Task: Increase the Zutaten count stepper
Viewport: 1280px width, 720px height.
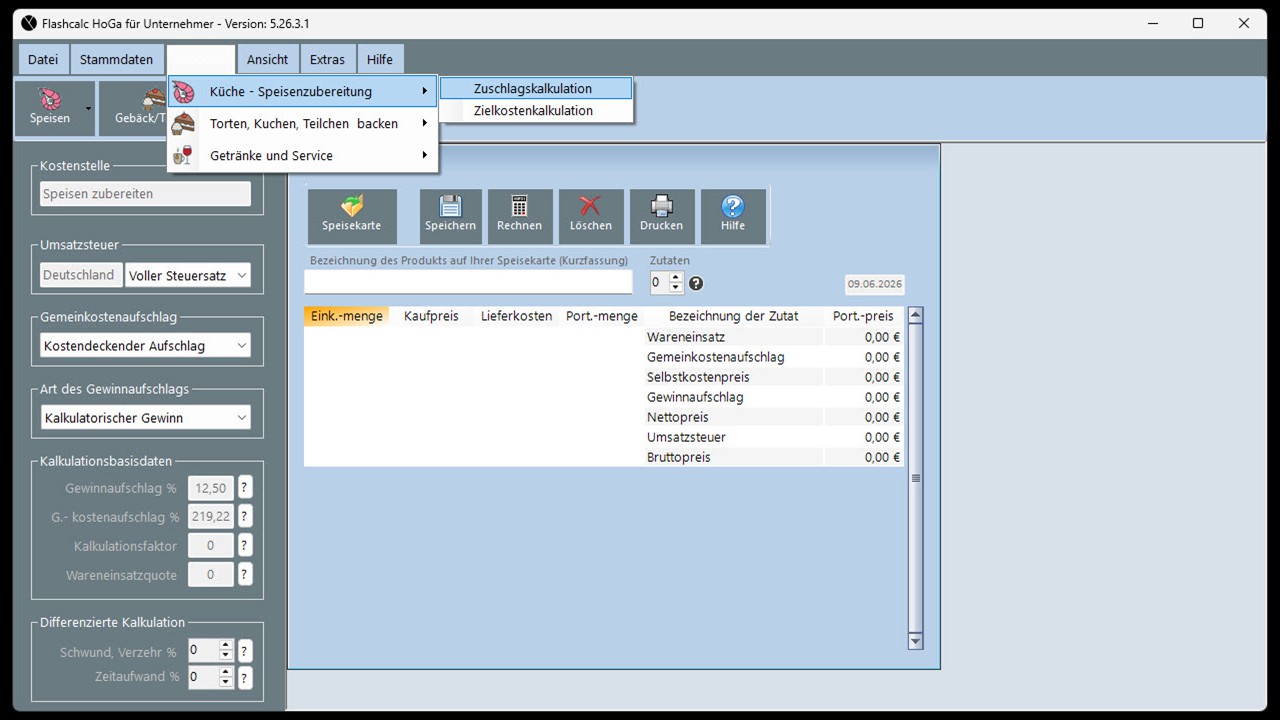Action: (676, 278)
